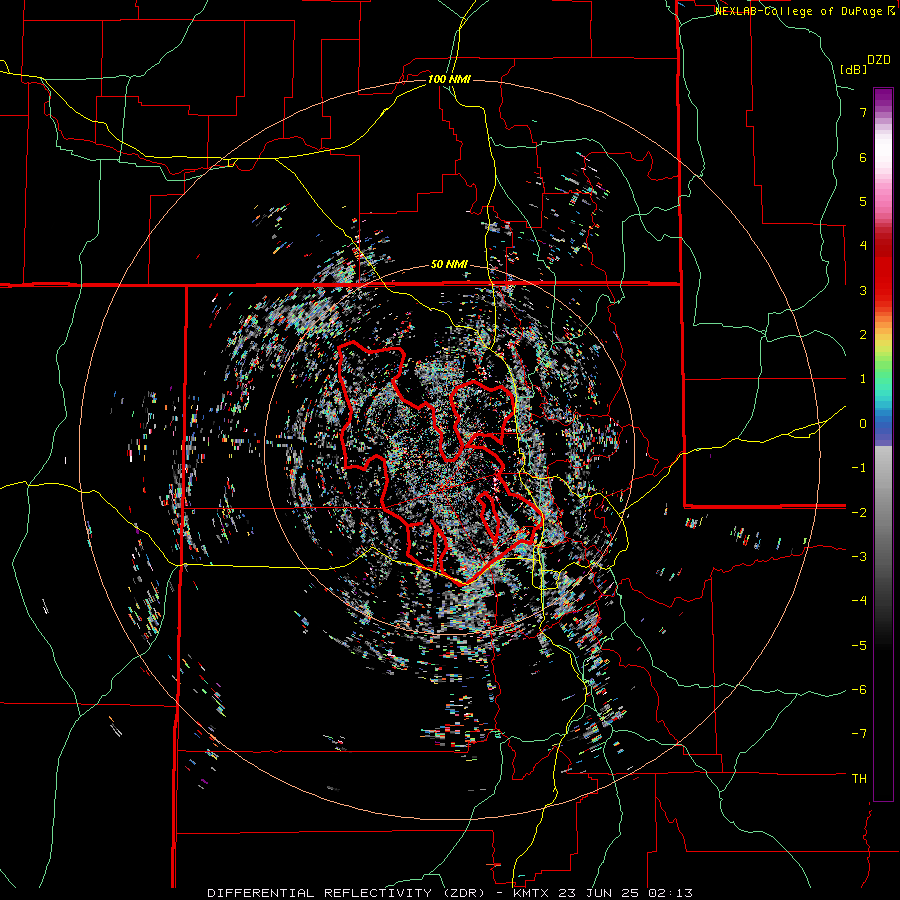Click the -7 scale value

click(859, 734)
